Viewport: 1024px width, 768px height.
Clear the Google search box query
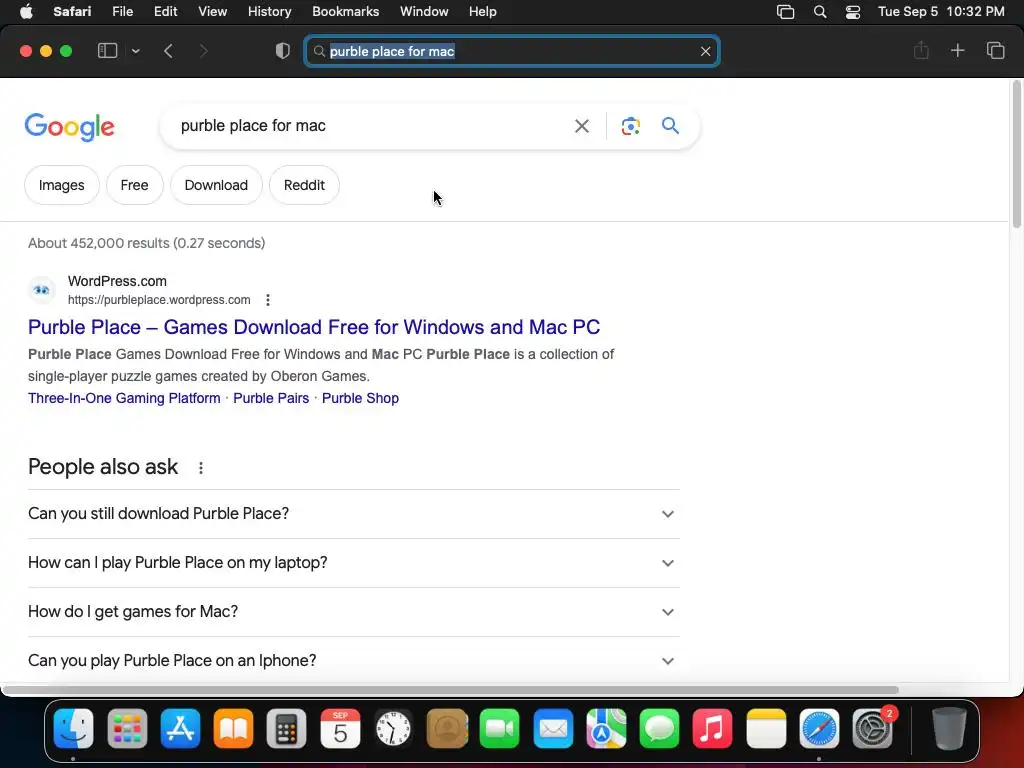(581, 126)
